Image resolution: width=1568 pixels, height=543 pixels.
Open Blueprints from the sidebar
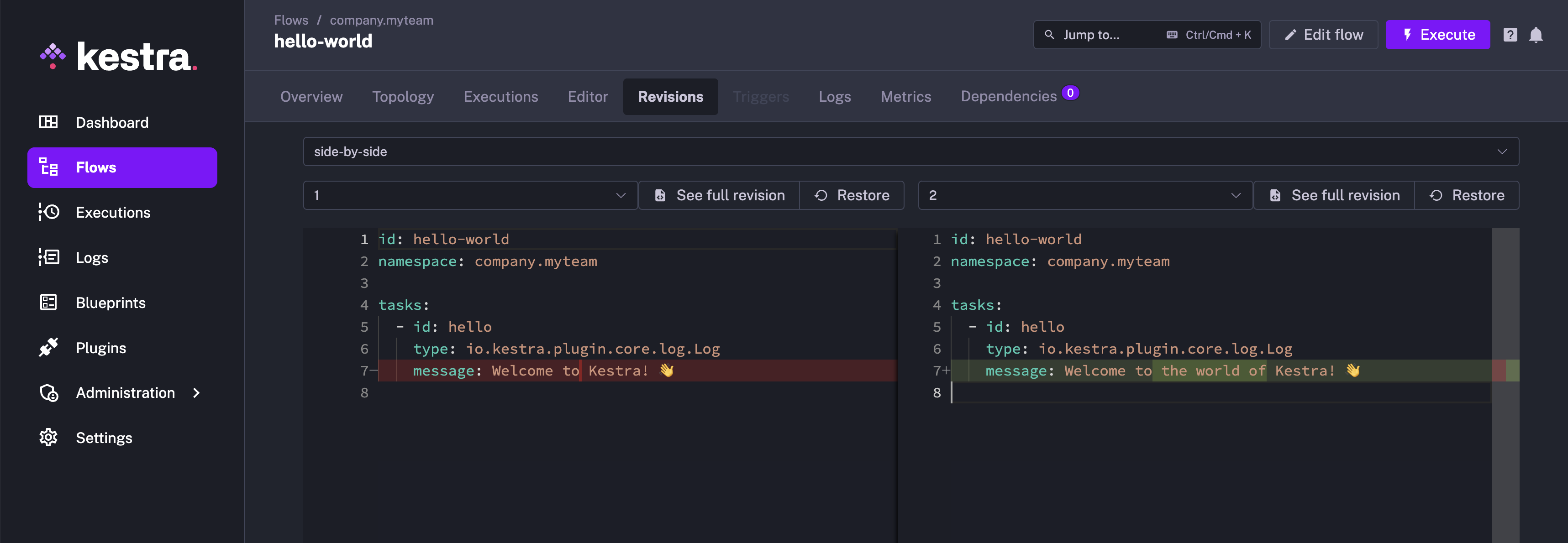point(110,303)
